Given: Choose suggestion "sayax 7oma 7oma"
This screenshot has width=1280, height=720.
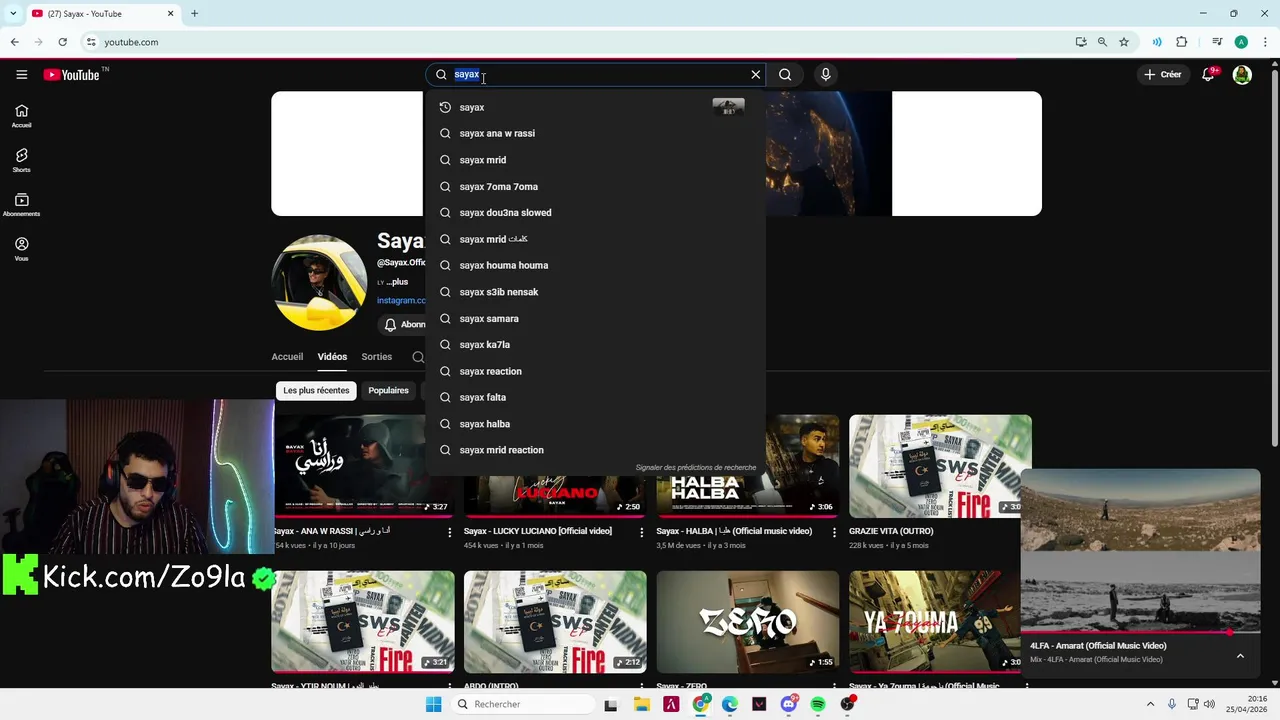Looking at the screenshot, I should pos(595,186).
